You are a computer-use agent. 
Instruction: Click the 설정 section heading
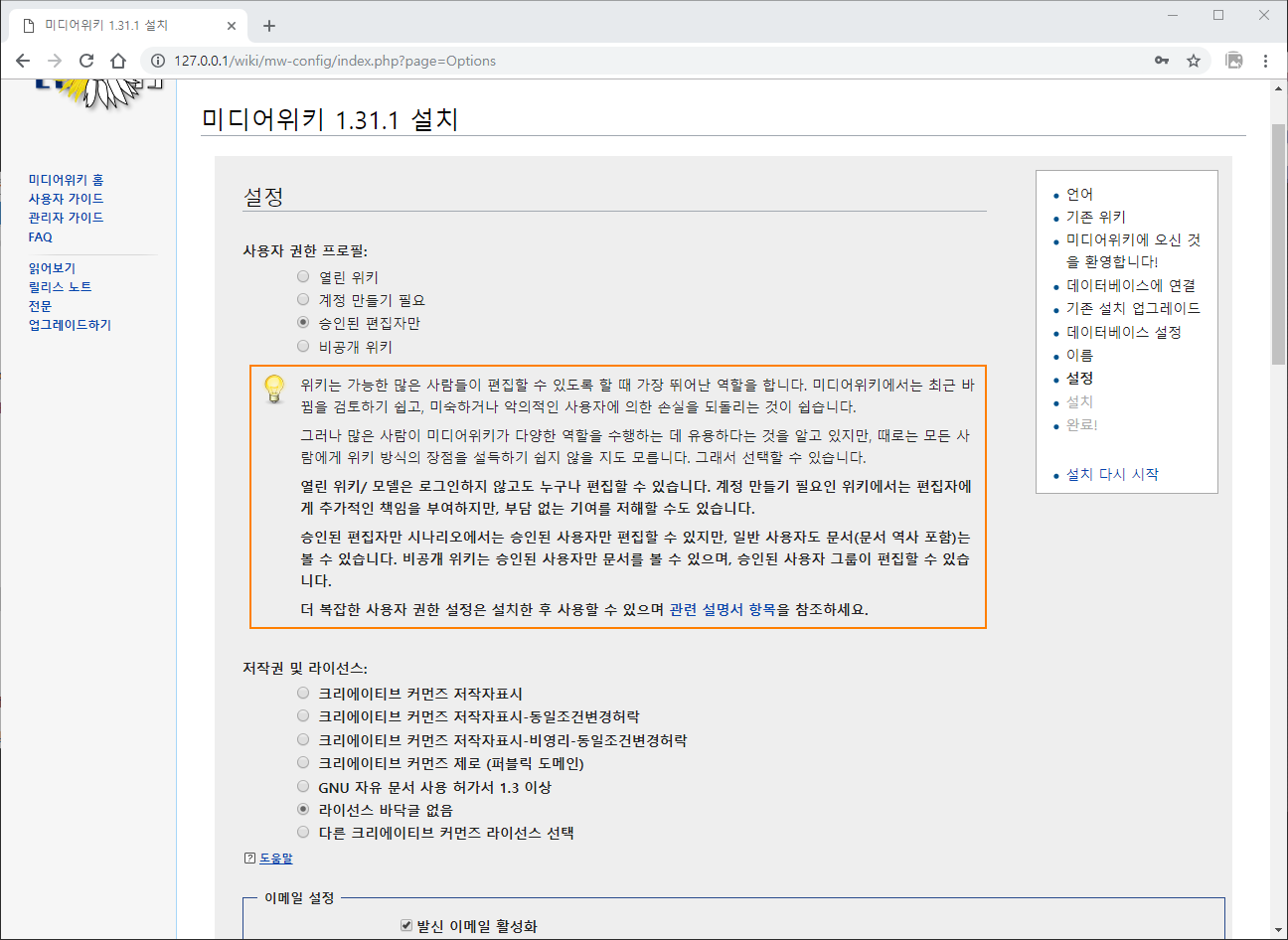tap(263, 197)
